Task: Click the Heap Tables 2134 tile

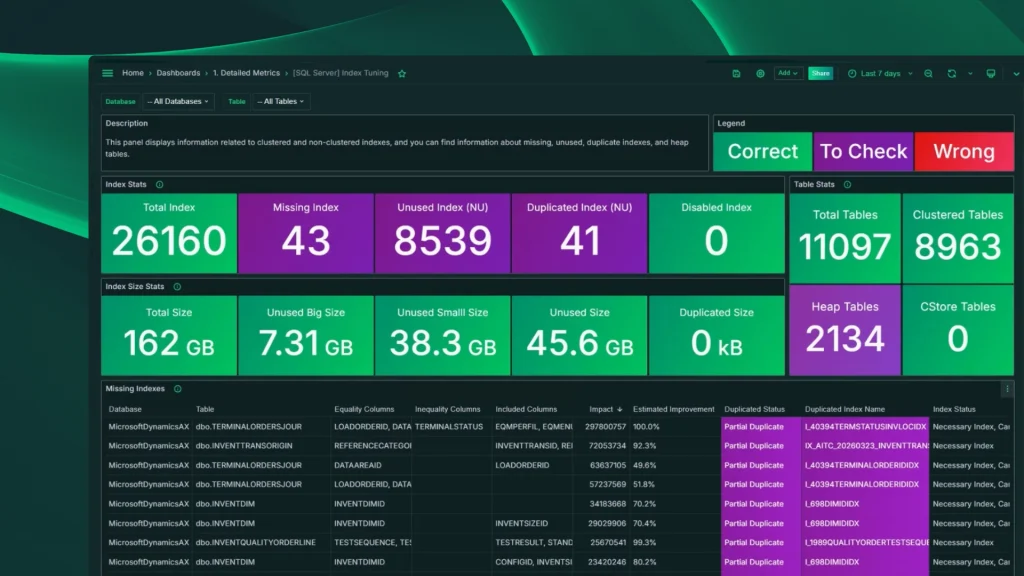Action: [x=844, y=330]
